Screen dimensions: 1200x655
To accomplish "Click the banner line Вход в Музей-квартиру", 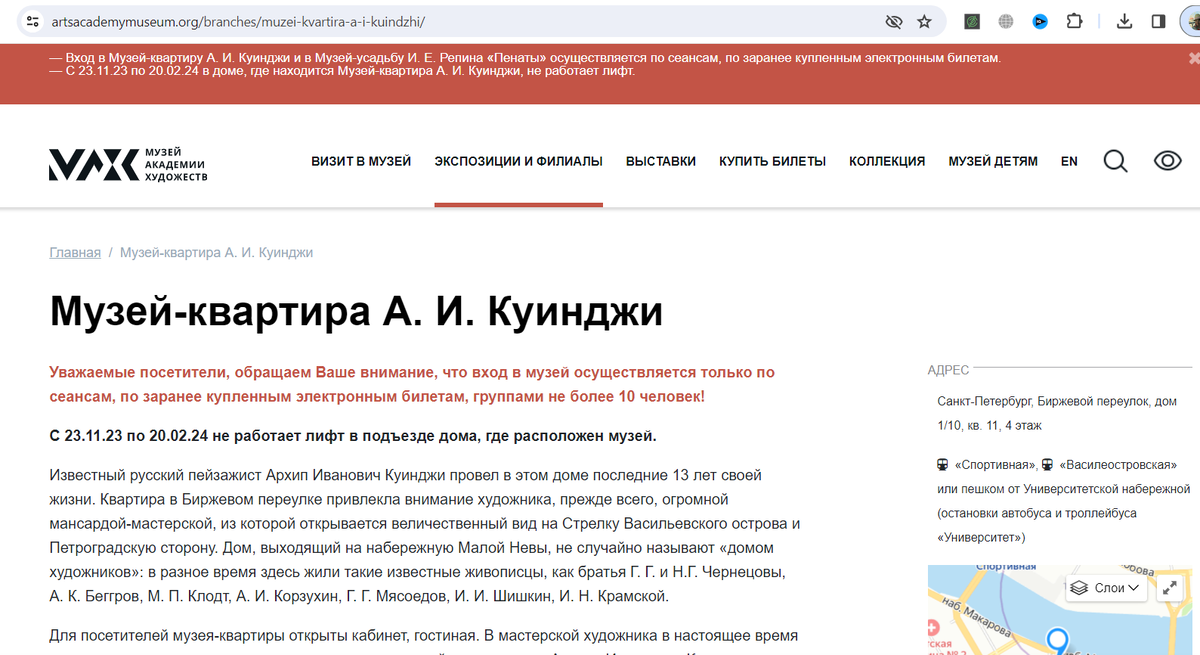I will [525, 58].
